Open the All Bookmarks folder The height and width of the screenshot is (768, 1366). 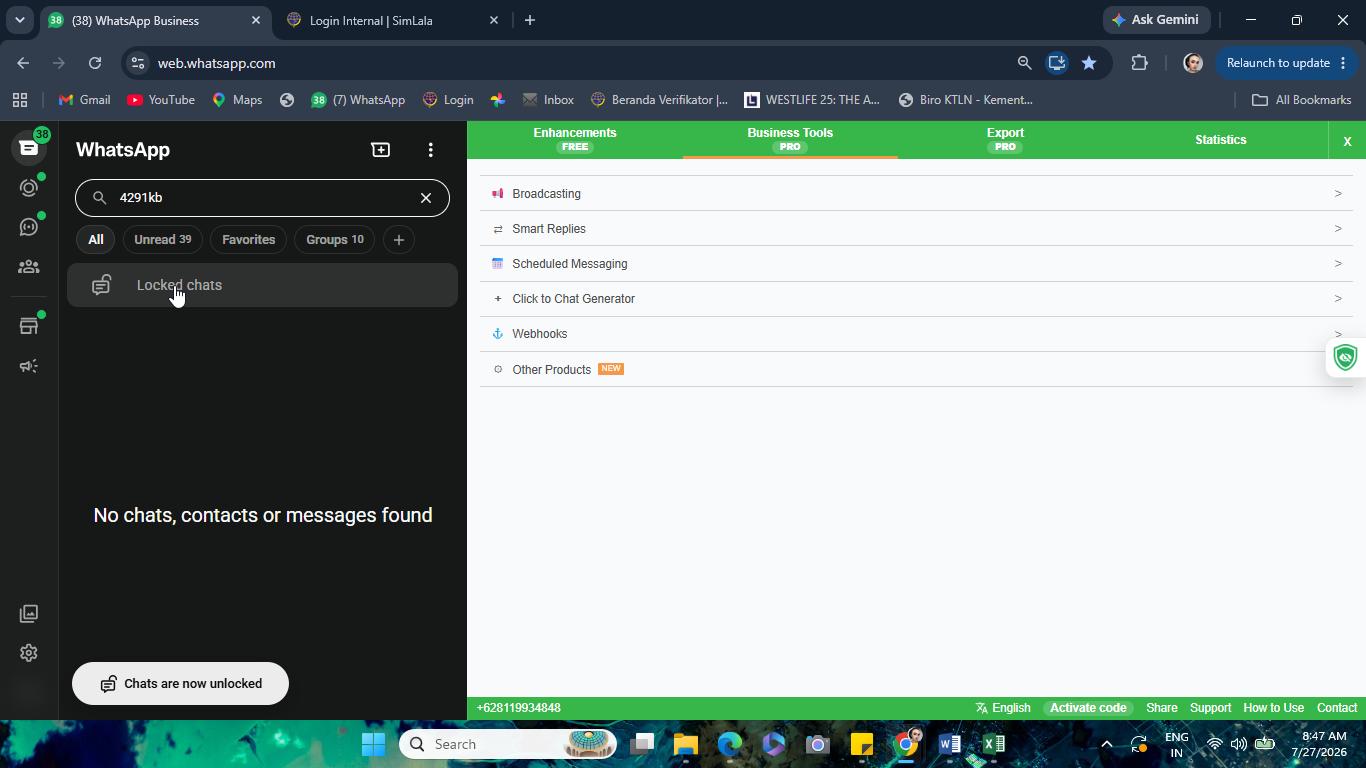1302,100
